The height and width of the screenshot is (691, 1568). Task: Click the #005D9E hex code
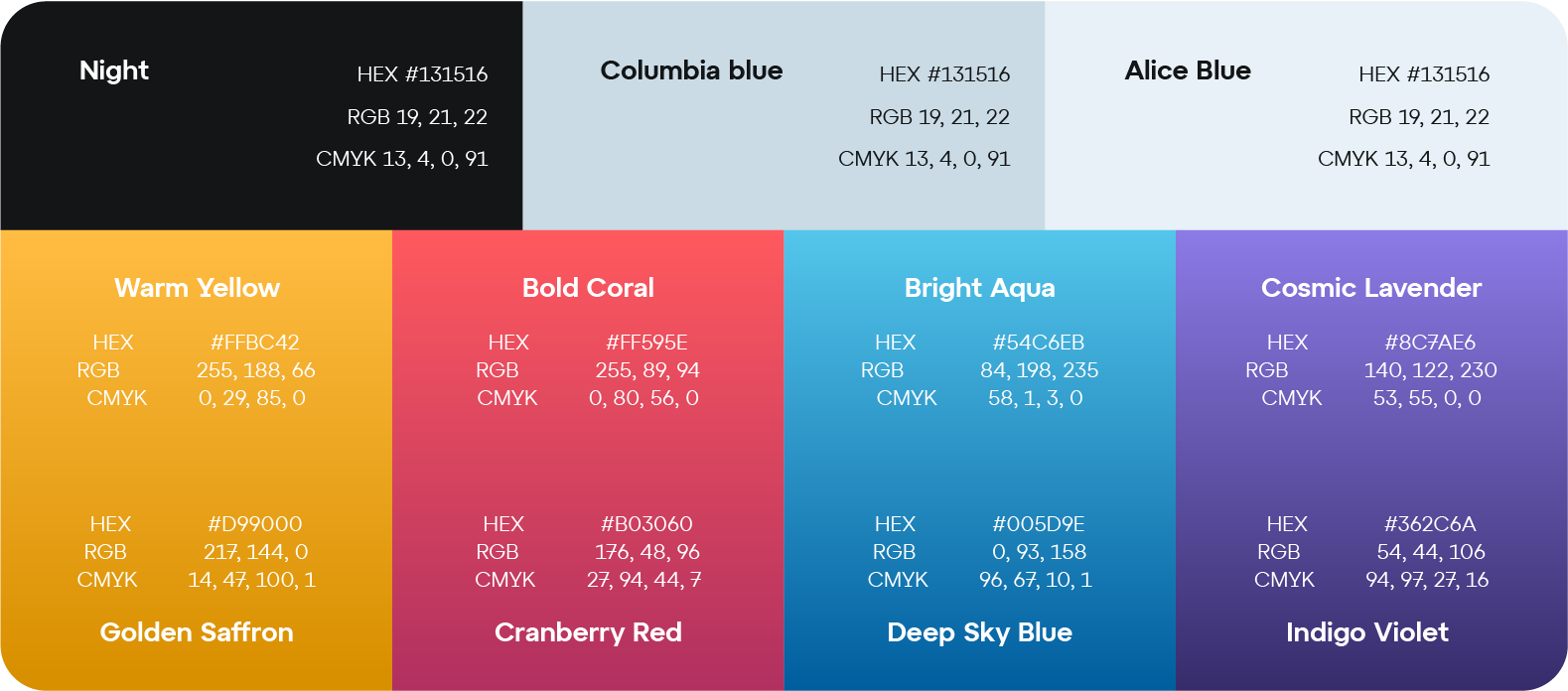tap(1038, 524)
